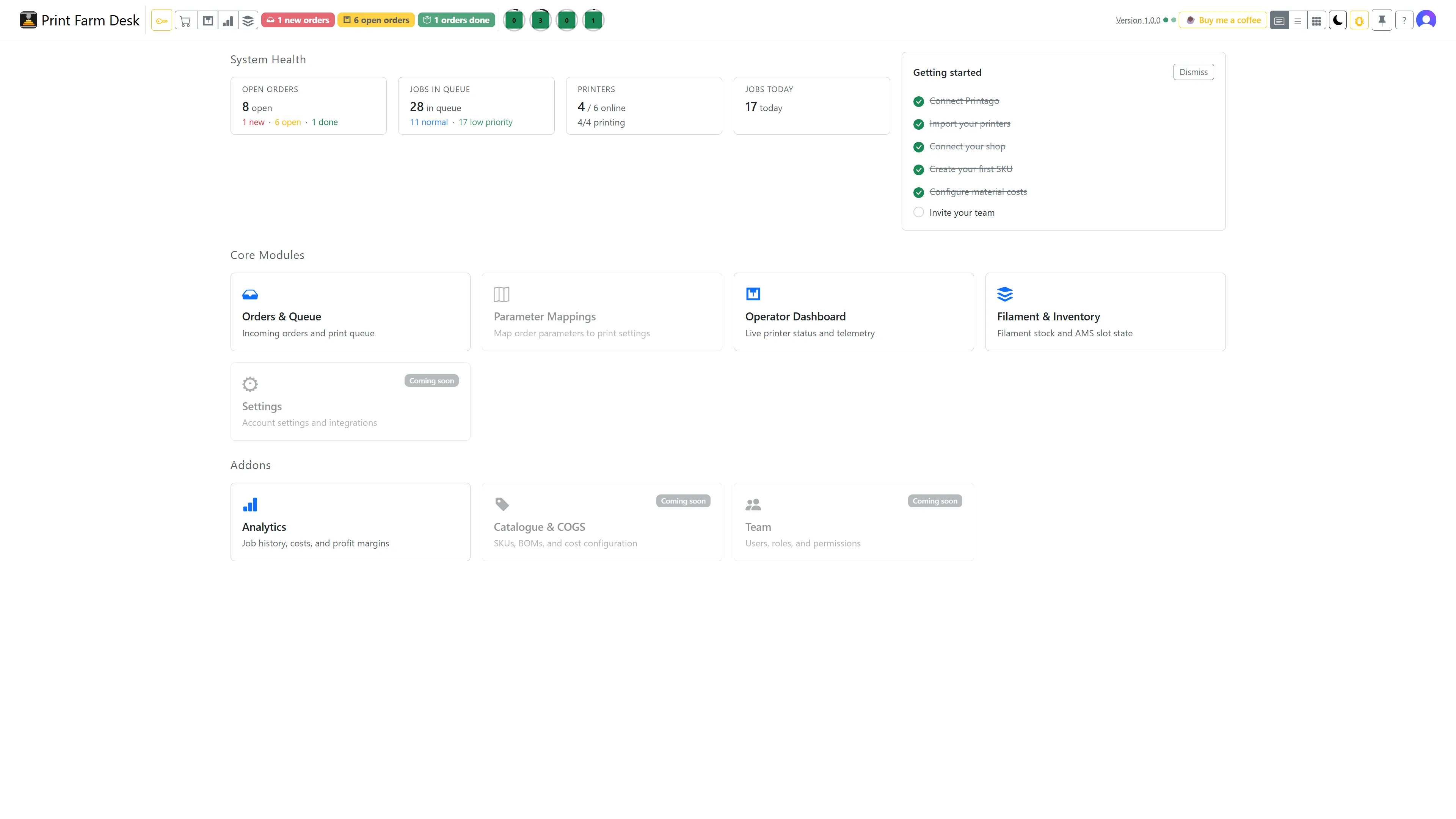The image size is (1456, 819).
Task: Open the Parameter Mappings module card
Action: pos(602,311)
